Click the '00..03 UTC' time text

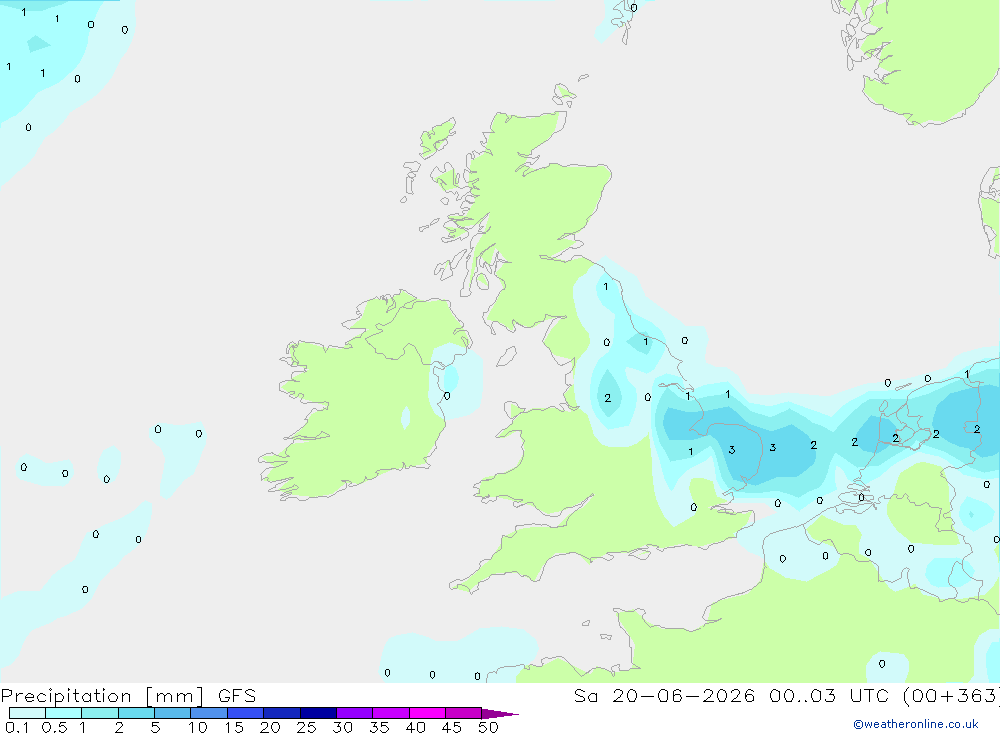pyautogui.click(x=829, y=696)
